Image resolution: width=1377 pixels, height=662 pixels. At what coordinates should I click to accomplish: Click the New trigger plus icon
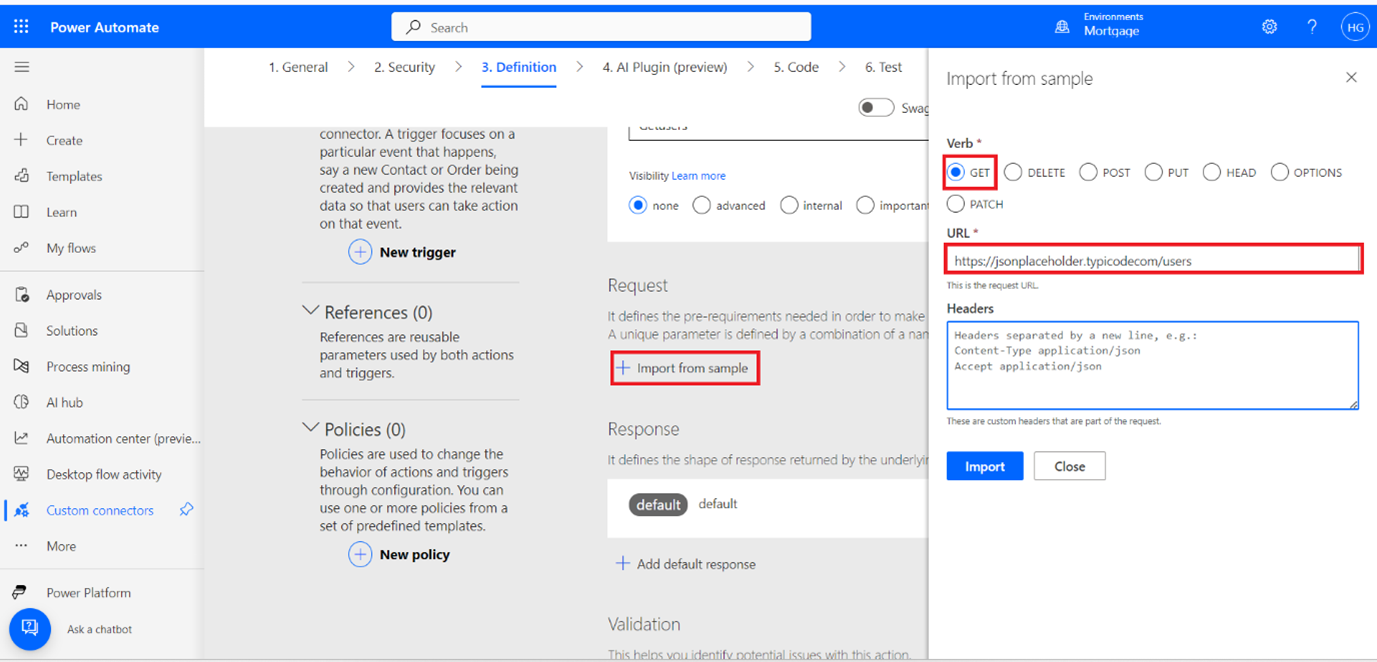(360, 253)
